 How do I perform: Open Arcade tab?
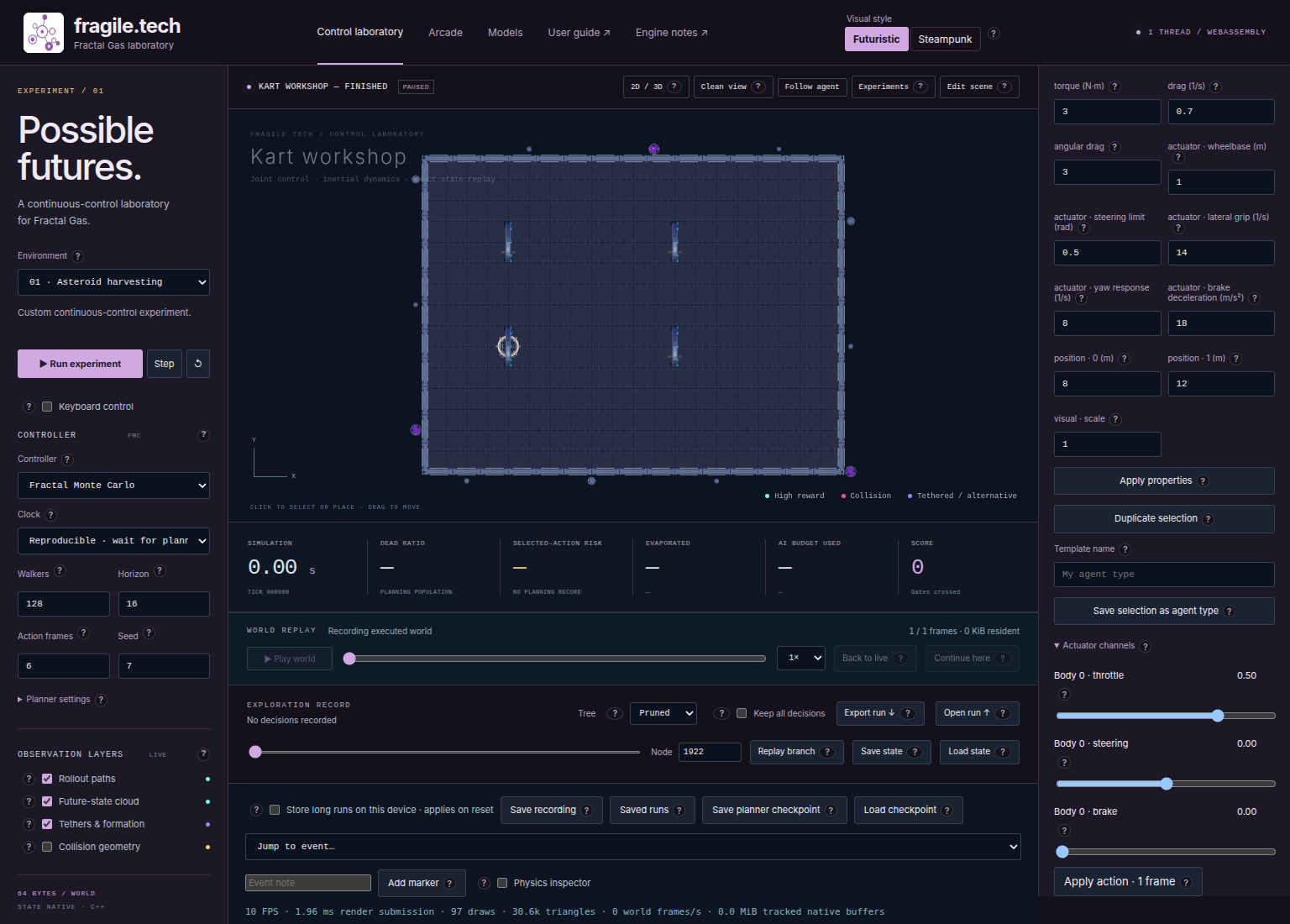pyautogui.click(x=445, y=33)
